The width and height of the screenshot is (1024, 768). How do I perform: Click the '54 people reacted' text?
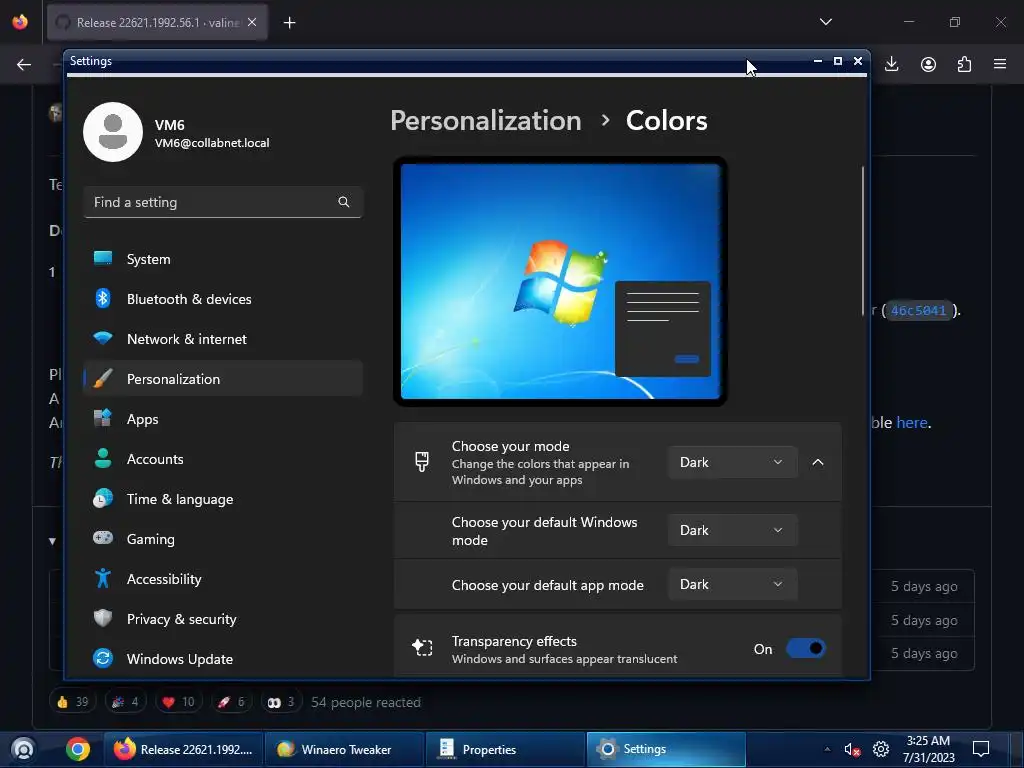tap(366, 702)
